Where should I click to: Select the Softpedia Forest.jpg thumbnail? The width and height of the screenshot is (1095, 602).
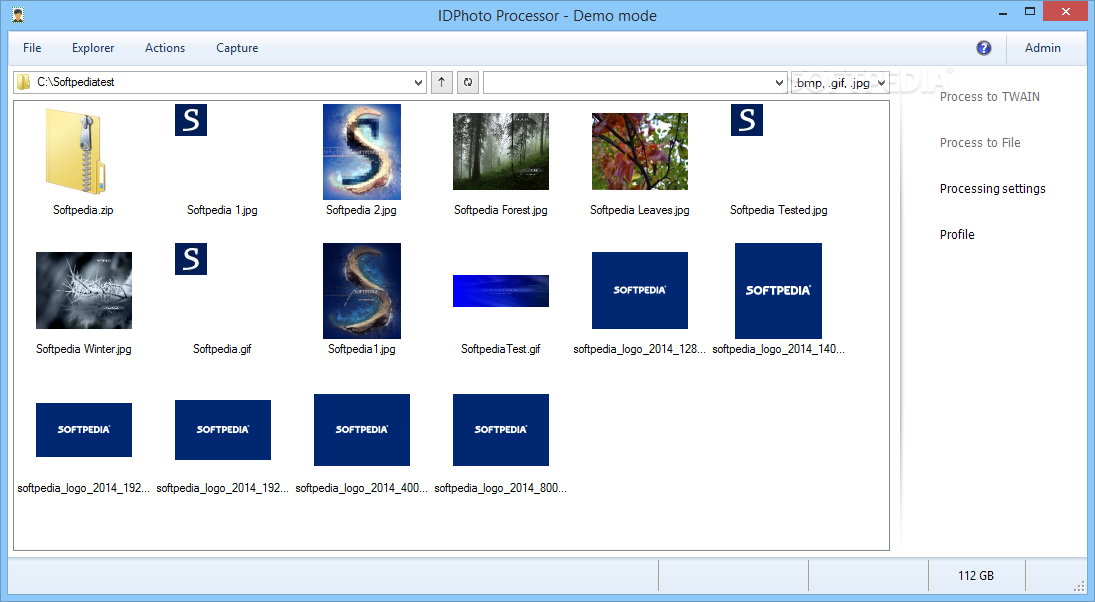(501, 152)
